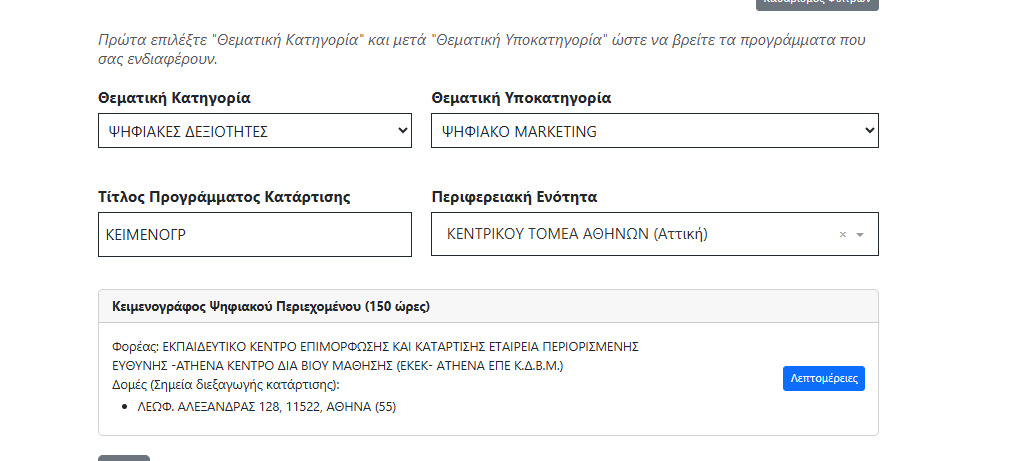Viewport: 1014px width, 461px height.
Task: Open the Θεματική Υποκατηγορία dropdown
Action: click(654, 131)
